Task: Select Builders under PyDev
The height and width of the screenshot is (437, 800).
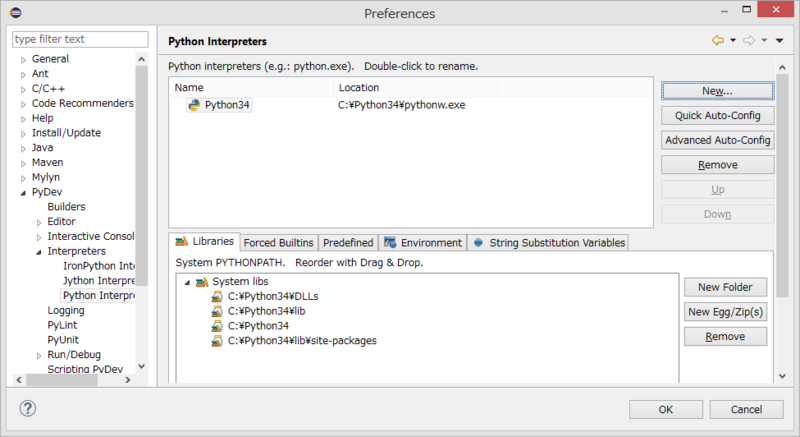Action: (x=66, y=207)
